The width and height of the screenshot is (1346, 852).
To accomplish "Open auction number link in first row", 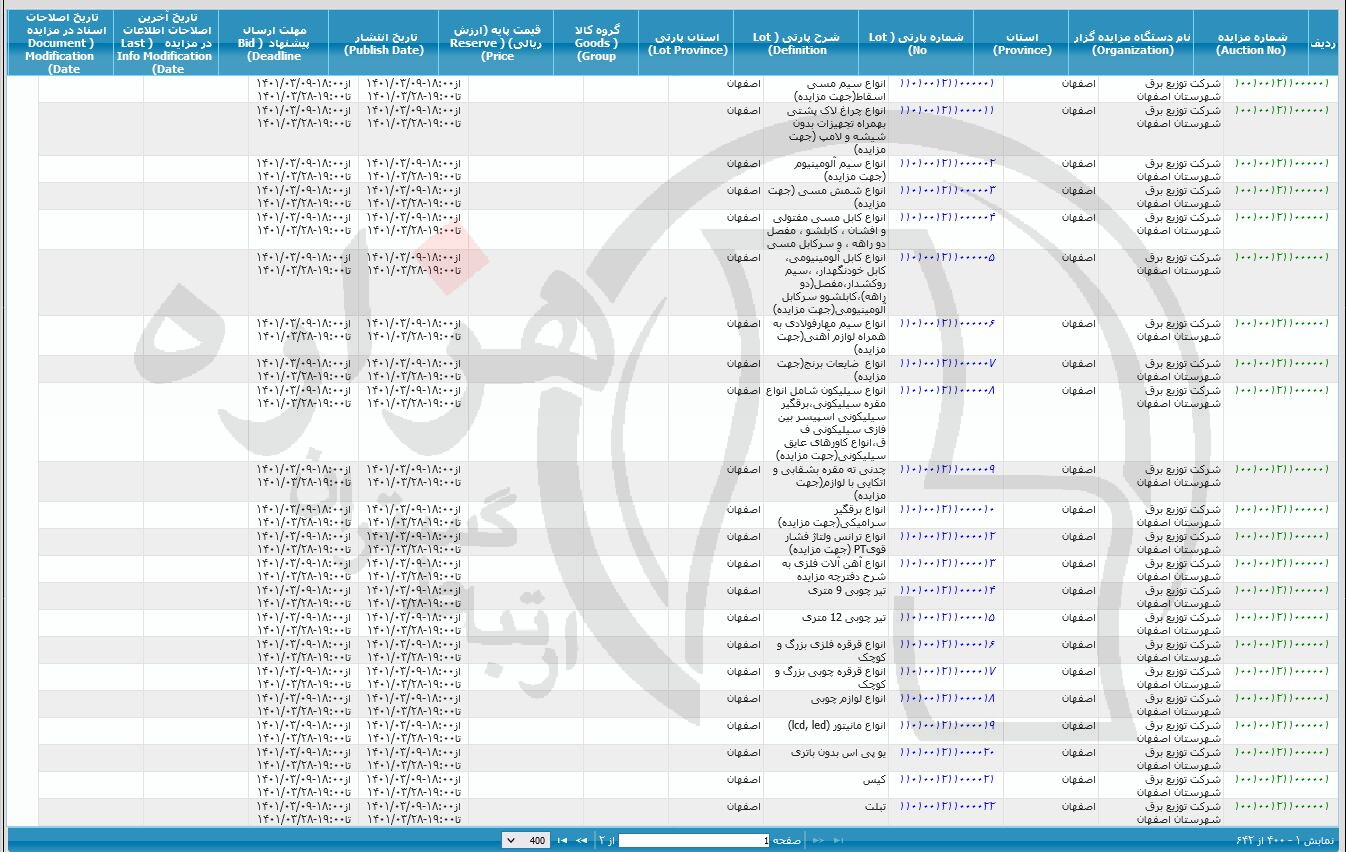I will [1283, 83].
